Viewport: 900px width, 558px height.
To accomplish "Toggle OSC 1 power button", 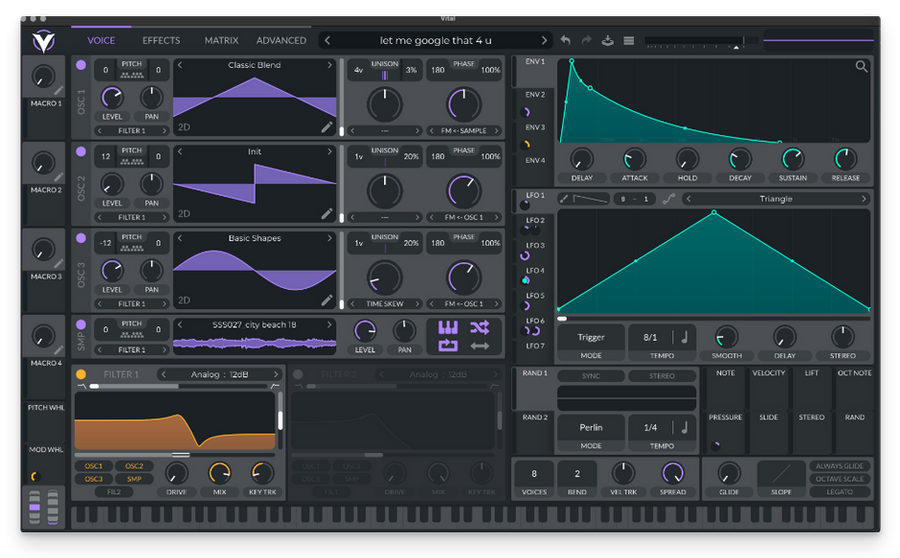I will (81, 65).
